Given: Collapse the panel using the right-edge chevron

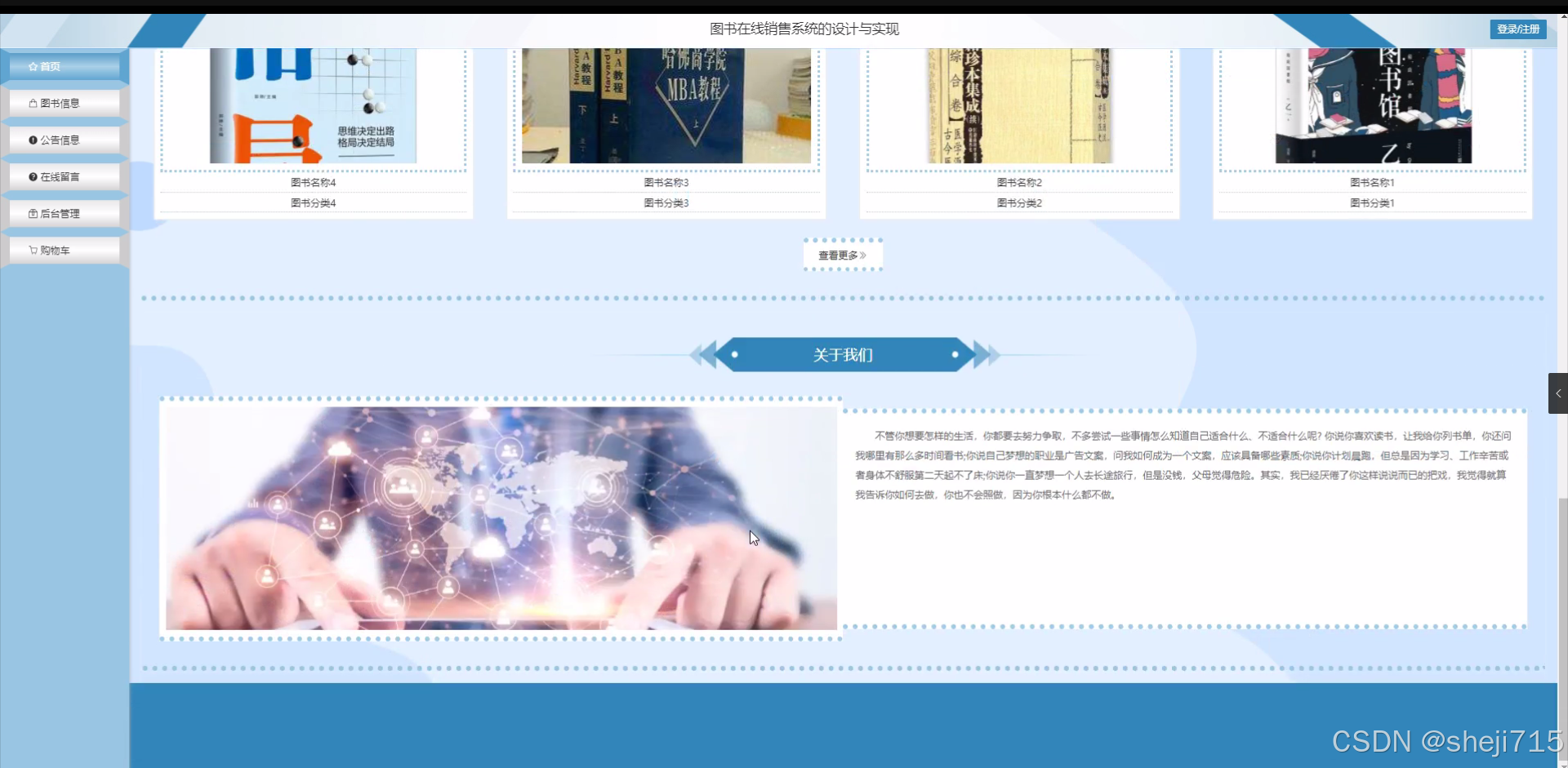Looking at the screenshot, I should point(1558,393).
